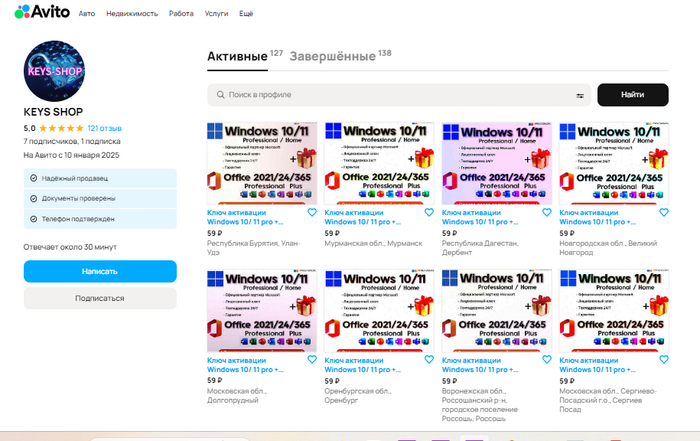Add Оренбург listing to favorites
The height and width of the screenshot is (441, 700).
(x=430, y=360)
